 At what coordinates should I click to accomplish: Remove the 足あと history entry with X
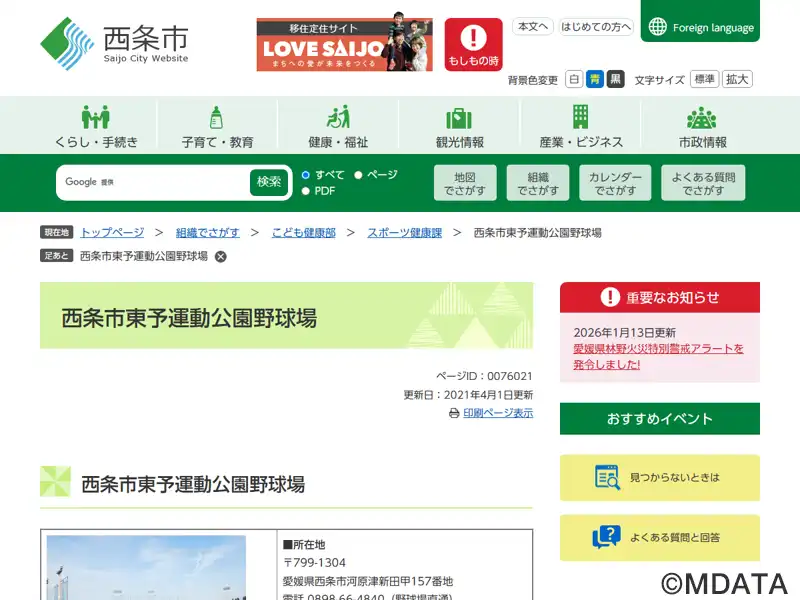pos(221,257)
